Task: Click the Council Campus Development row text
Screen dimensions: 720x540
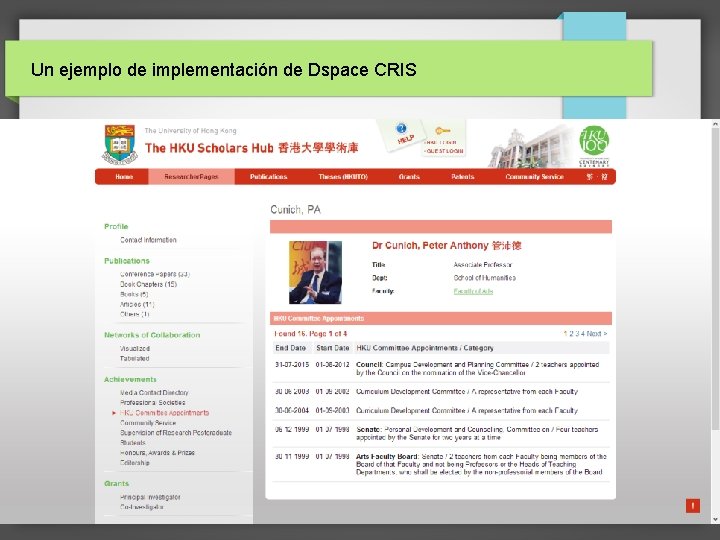Action: tap(478, 368)
